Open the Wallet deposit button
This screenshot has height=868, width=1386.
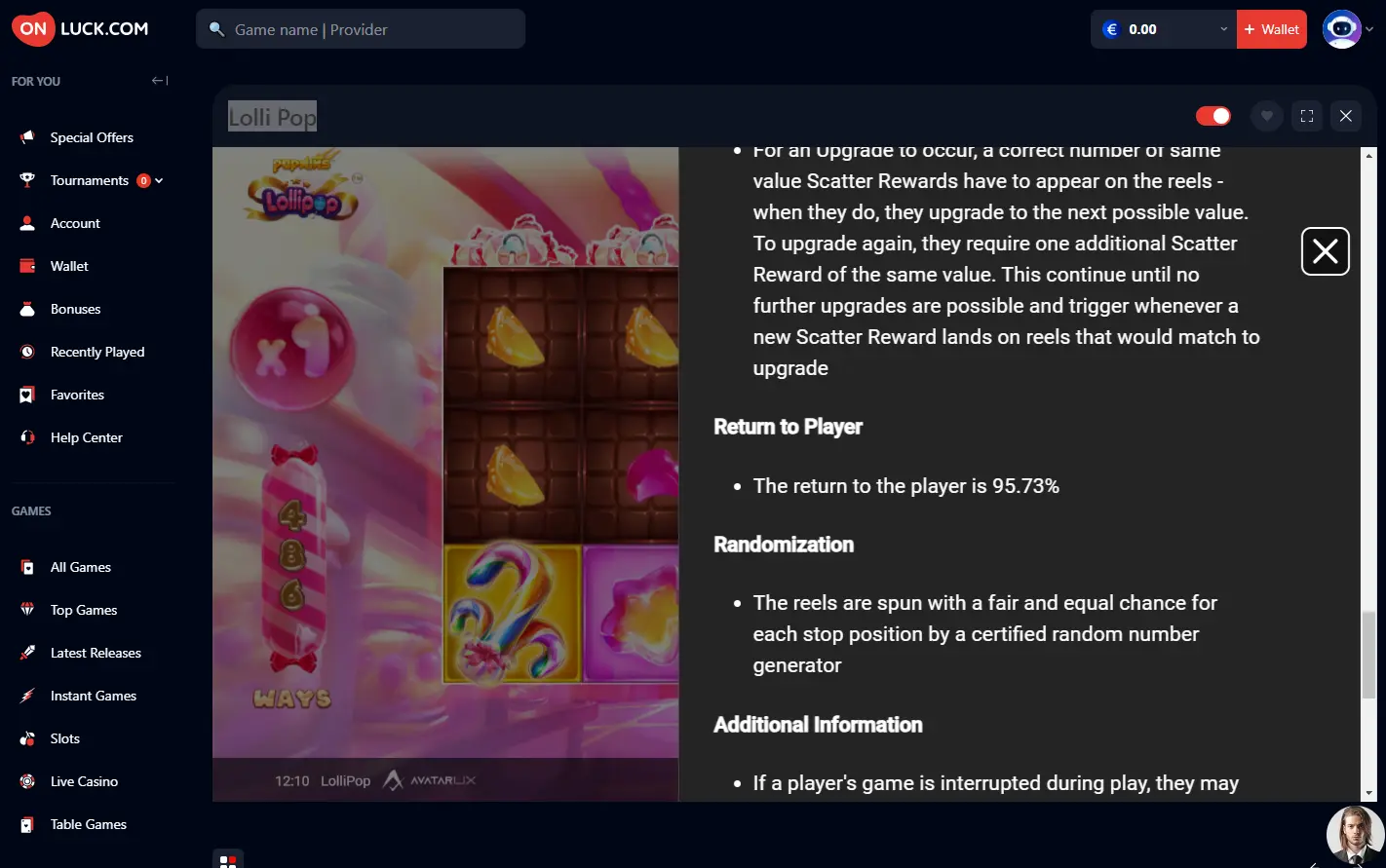pyautogui.click(x=1272, y=29)
